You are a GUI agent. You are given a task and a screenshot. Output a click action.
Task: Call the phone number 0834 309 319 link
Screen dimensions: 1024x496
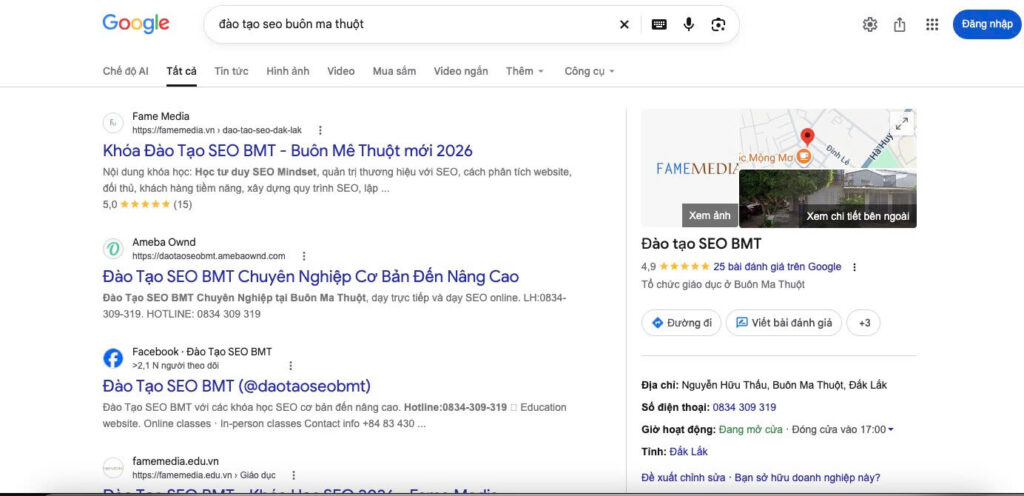pyautogui.click(x=744, y=407)
